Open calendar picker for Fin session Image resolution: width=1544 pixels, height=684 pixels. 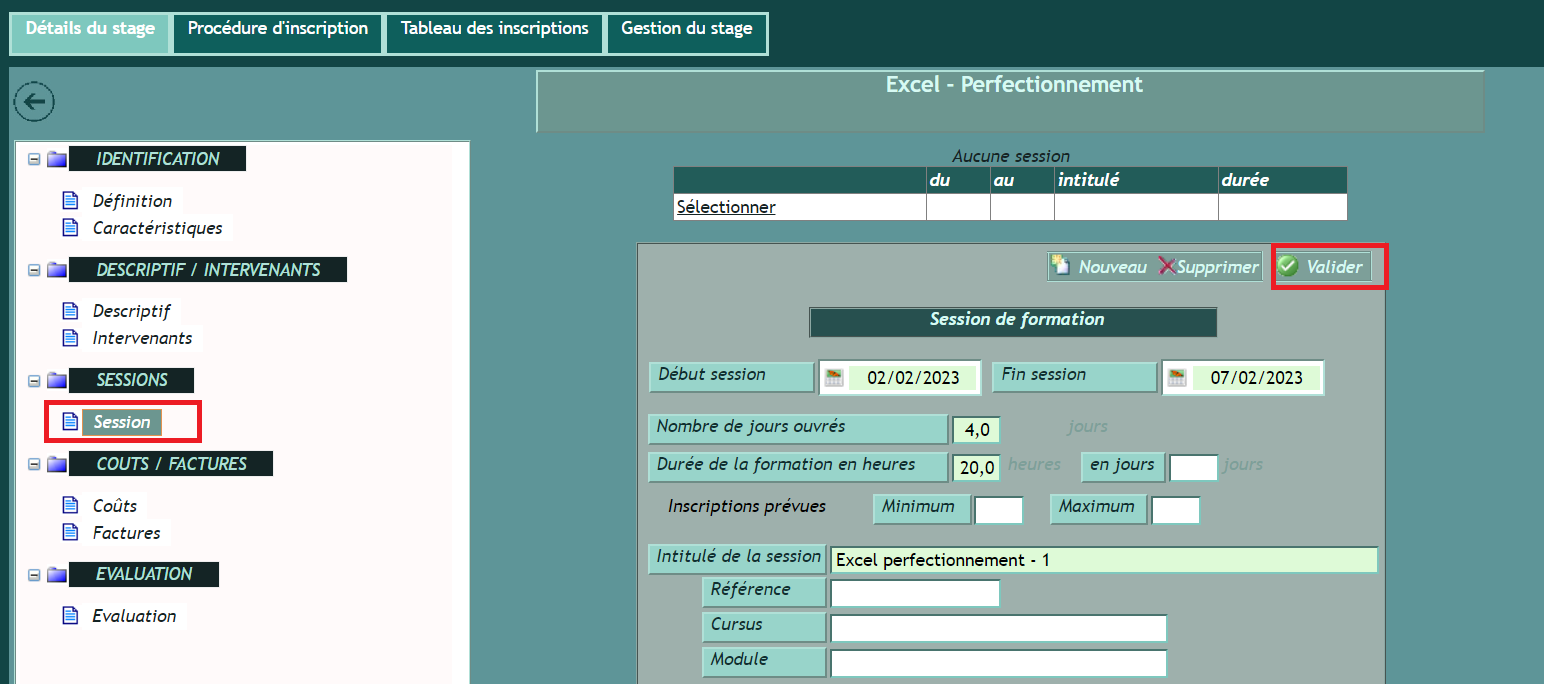pos(1177,378)
